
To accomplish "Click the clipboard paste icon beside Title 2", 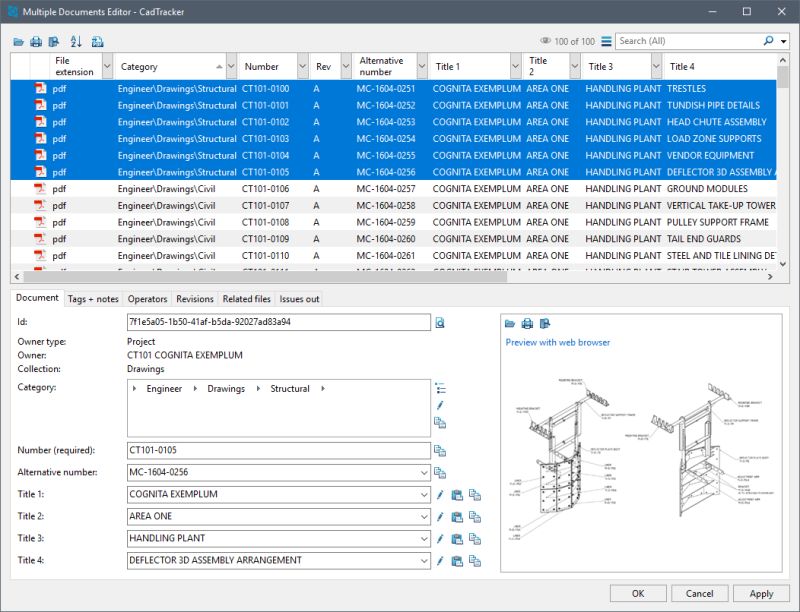I will coord(457,516).
